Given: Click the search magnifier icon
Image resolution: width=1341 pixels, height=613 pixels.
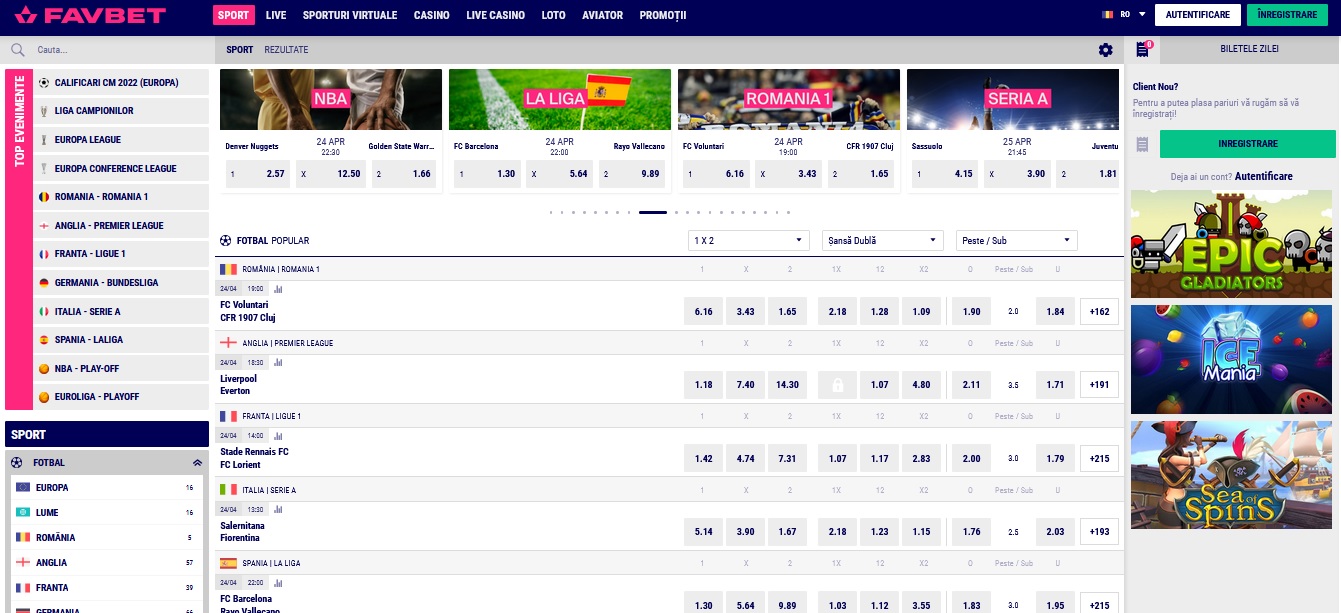Looking at the screenshot, I should pos(18,50).
